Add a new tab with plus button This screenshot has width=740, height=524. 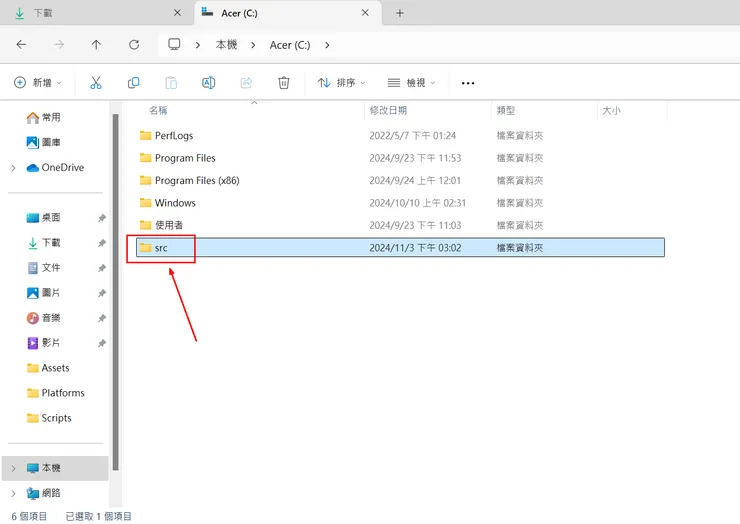coord(400,13)
